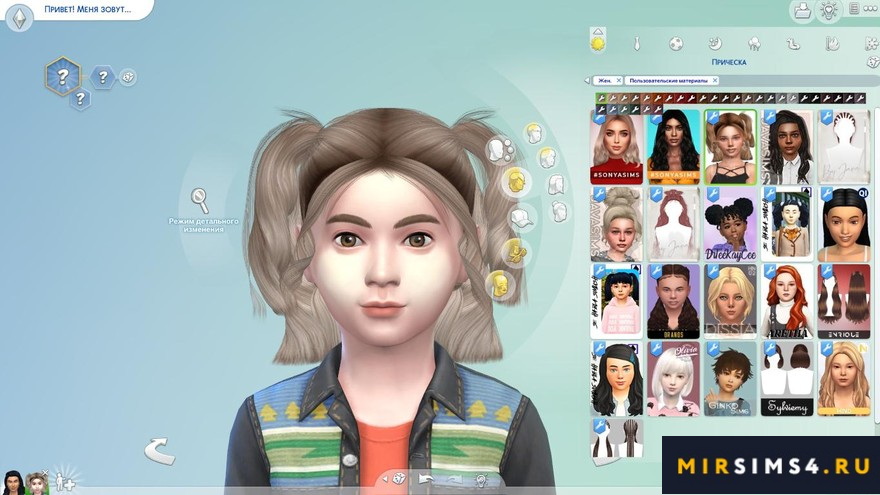Switch to sleepwear moon tab
The width and height of the screenshot is (880, 495).
click(715, 43)
